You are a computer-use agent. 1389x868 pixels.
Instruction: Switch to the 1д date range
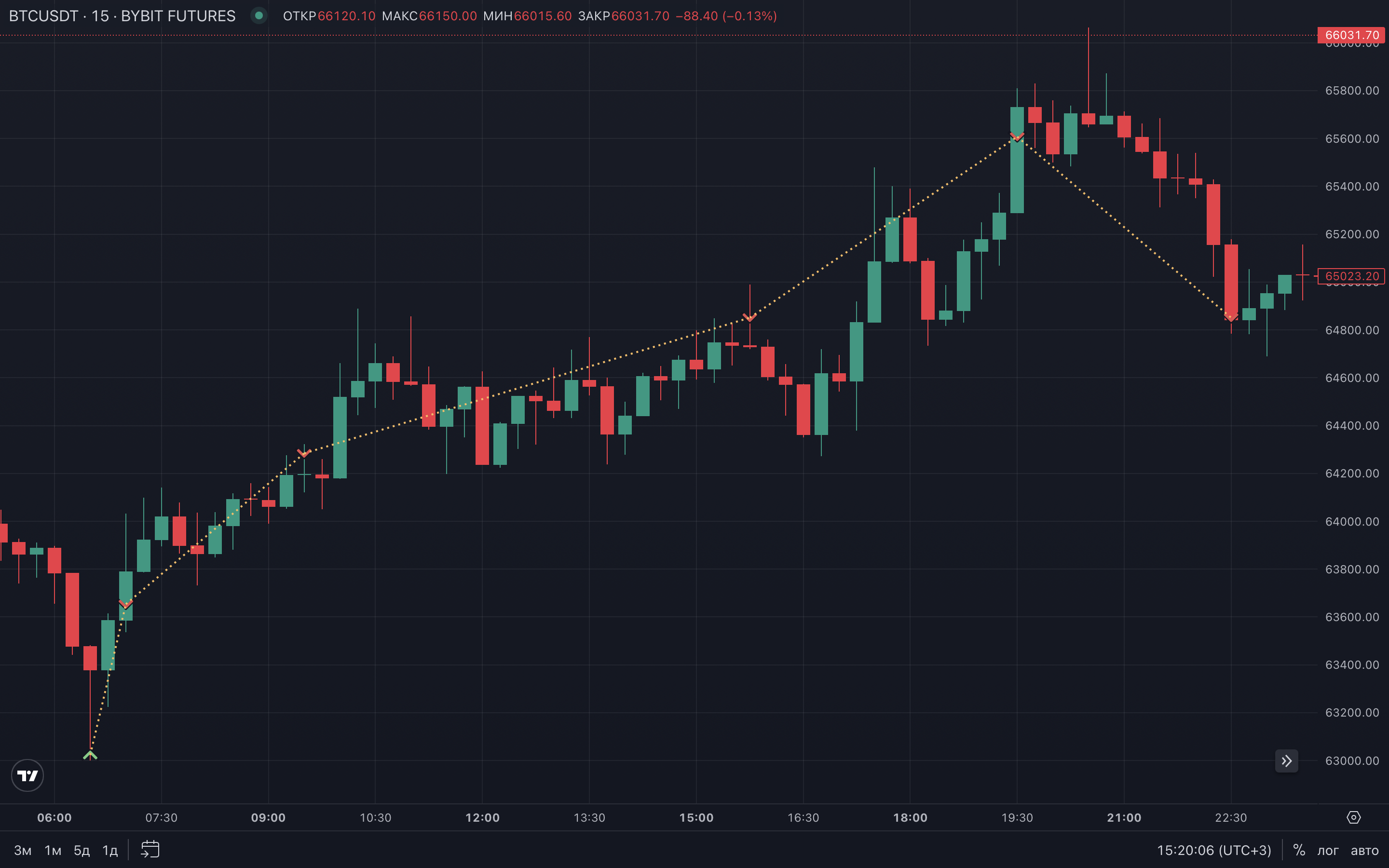coord(109,850)
